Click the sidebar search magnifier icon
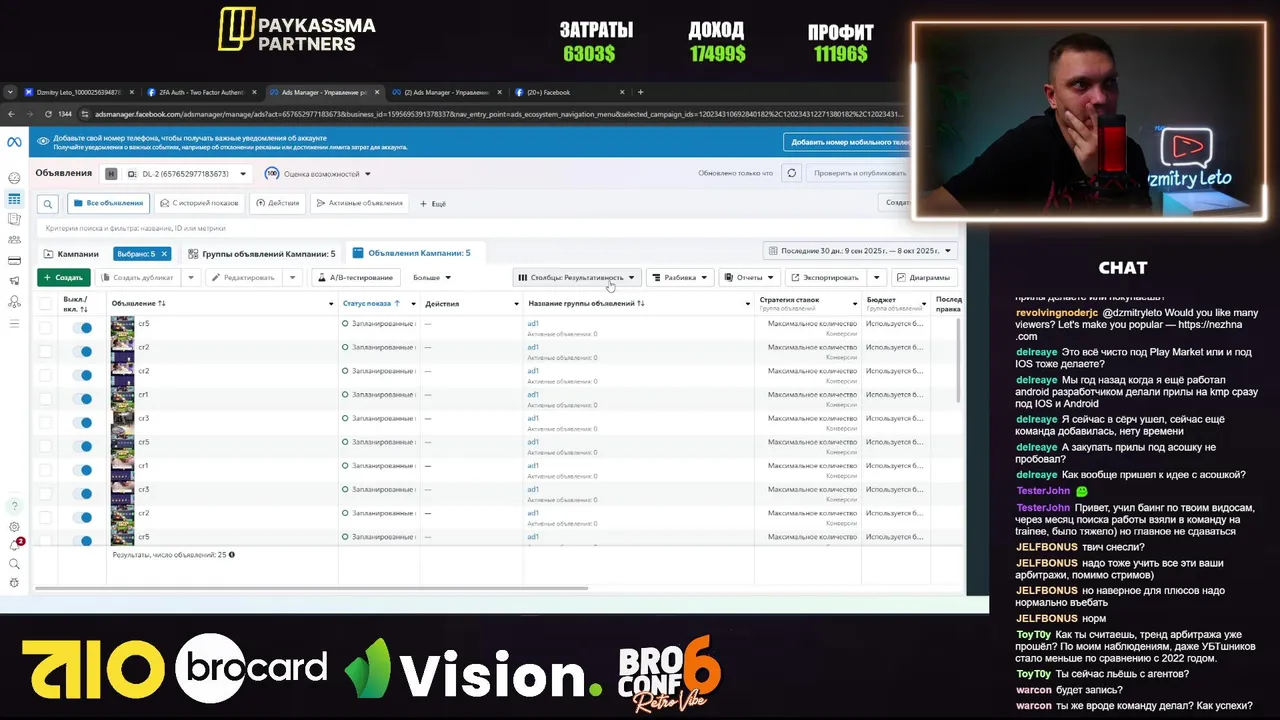The image size is (1280, 720). pyautogui.click(x=14, y=564)
